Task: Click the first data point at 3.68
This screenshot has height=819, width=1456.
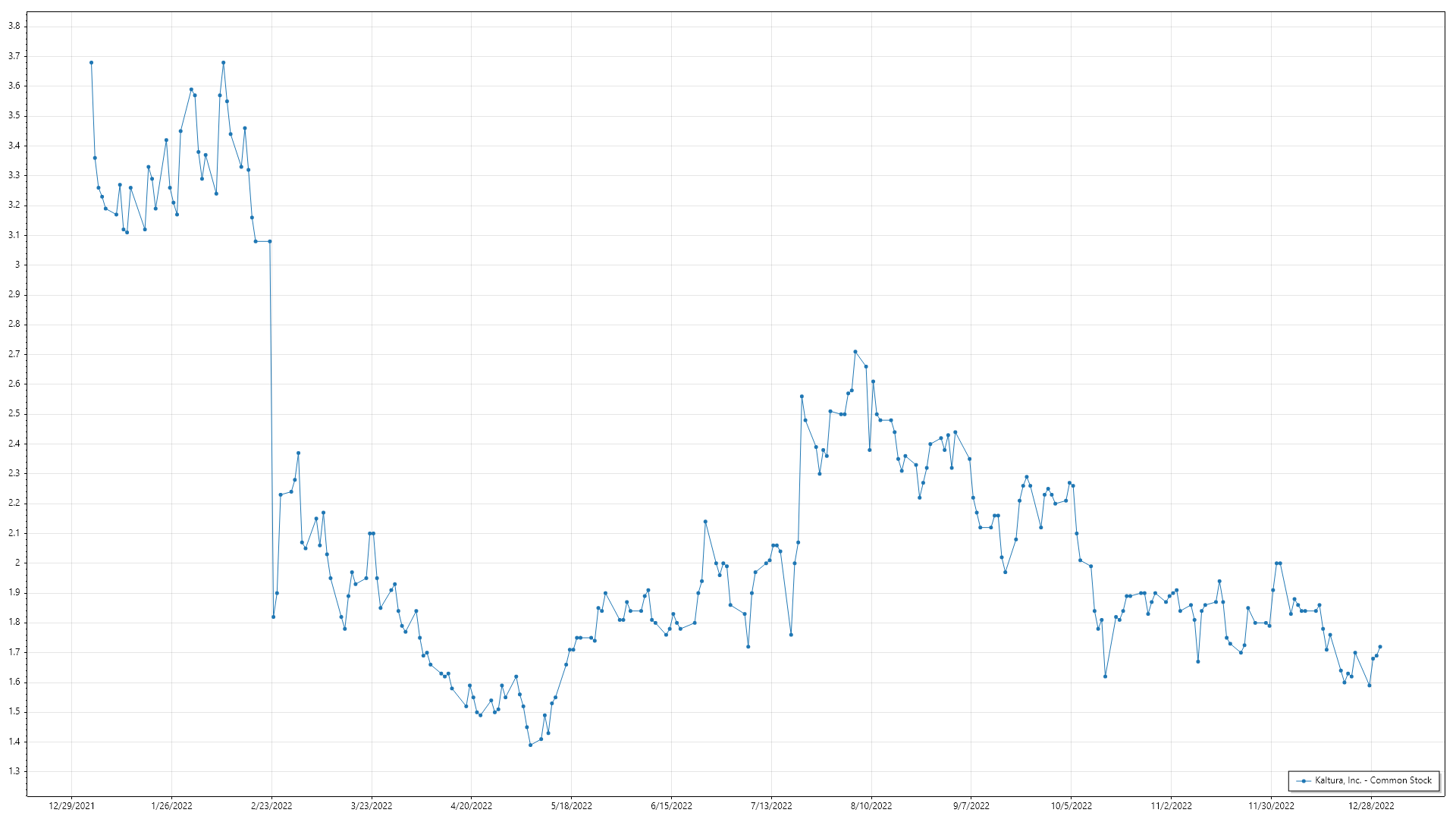Action: 91,63
